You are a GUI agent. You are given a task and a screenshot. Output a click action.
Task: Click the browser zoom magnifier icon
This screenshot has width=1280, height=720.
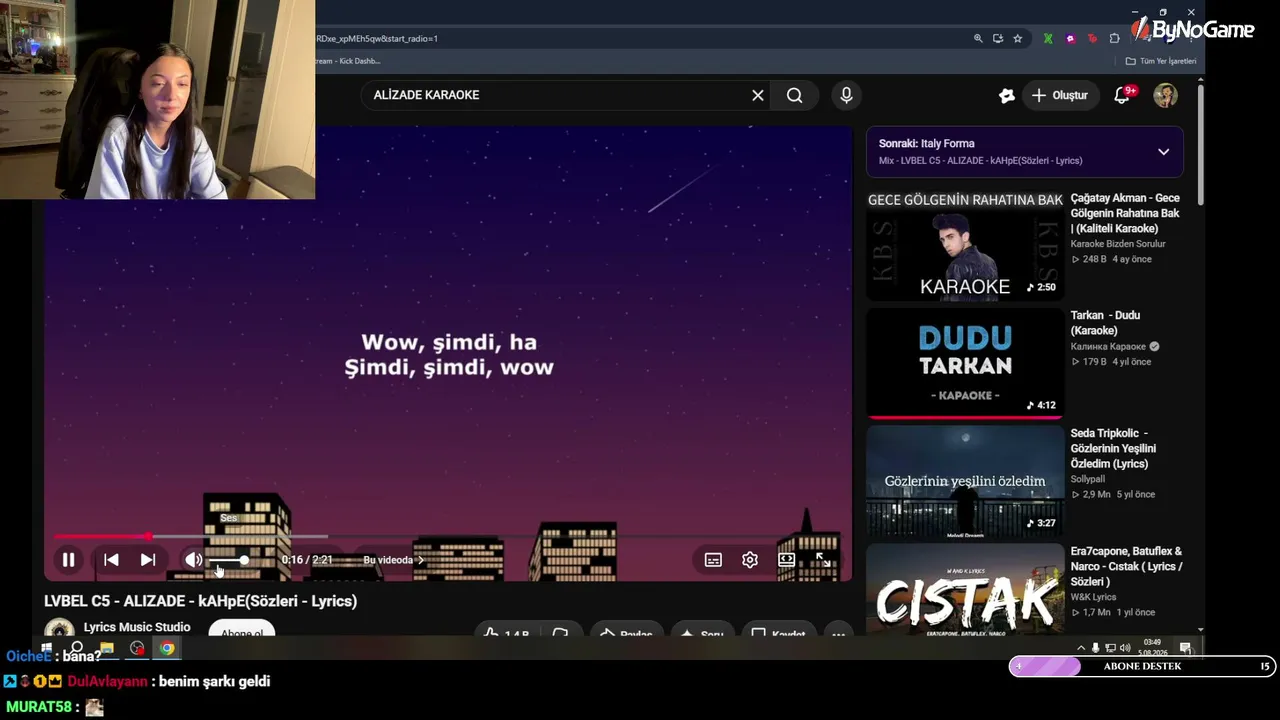(x=978, y=39)
